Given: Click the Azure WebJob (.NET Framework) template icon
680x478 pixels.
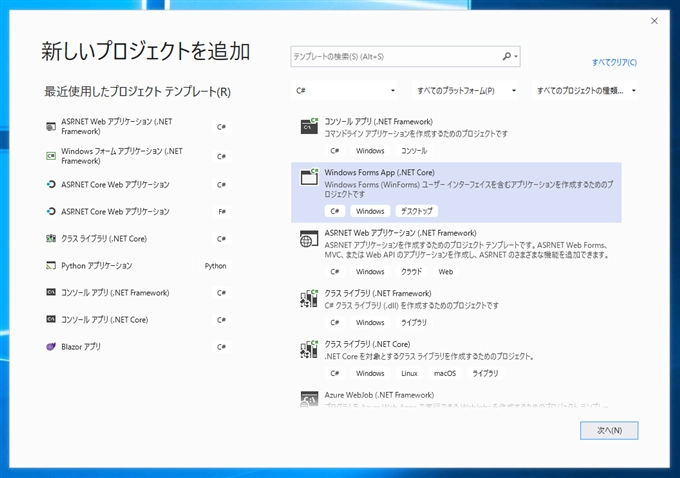Looking at the screenshot, I should pos(309,399).
